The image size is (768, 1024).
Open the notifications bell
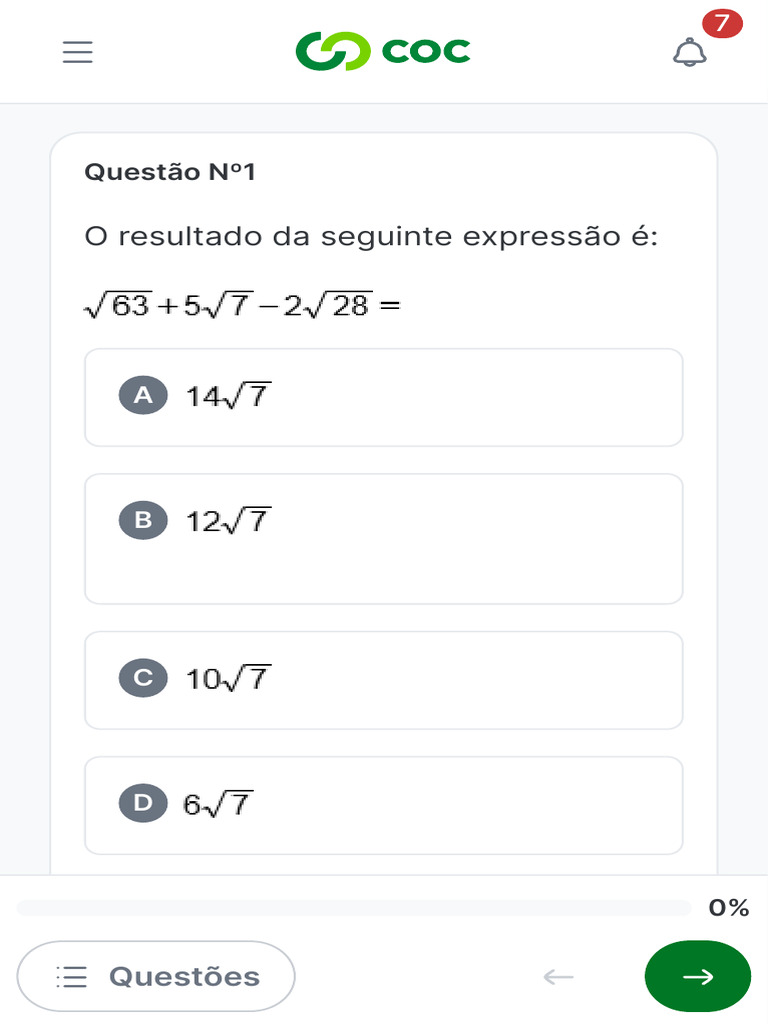(x=689, y=53)
